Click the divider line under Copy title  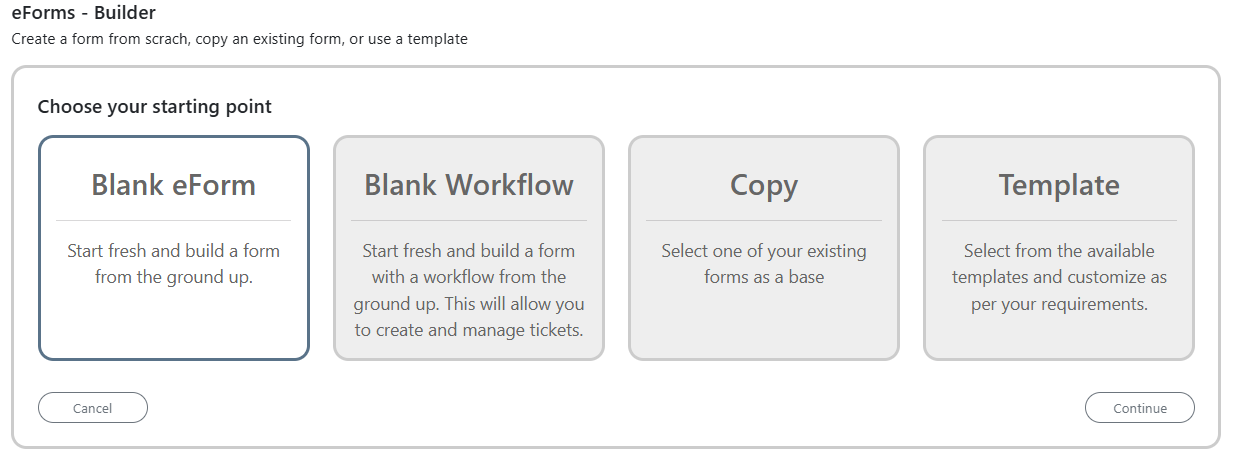pos(764,220)
